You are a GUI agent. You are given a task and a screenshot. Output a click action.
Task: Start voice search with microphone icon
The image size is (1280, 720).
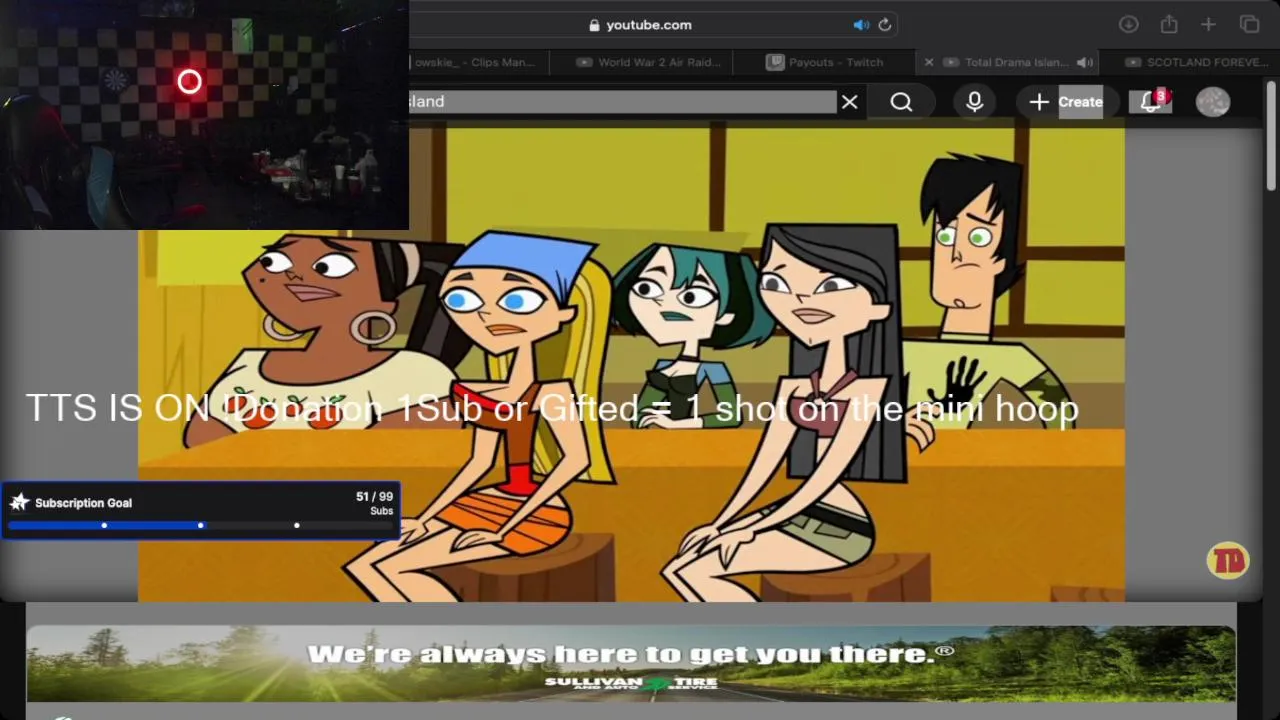tap(974, 102)
